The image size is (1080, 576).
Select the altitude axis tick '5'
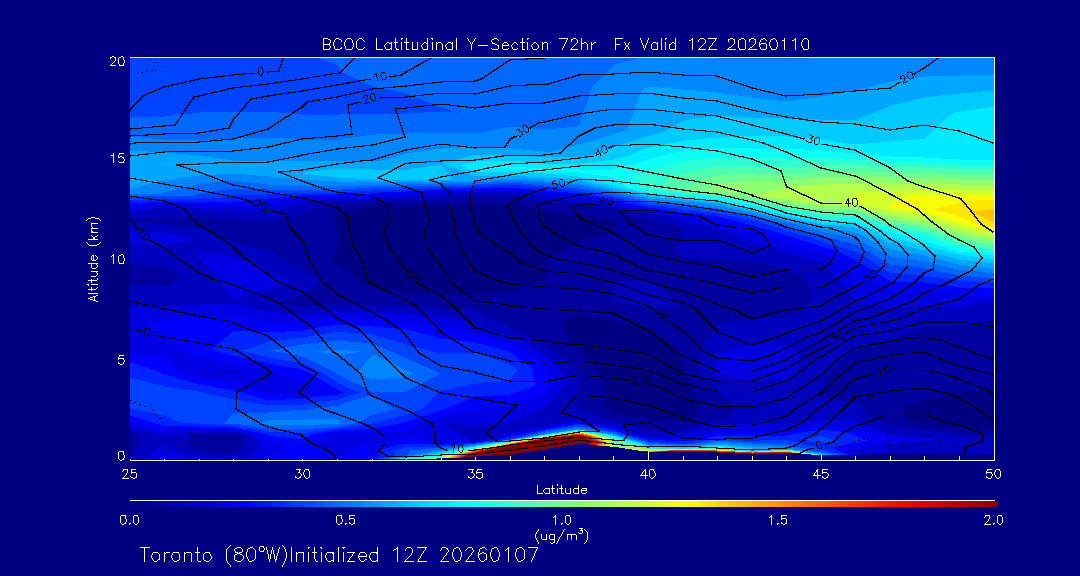coord(121,360)
